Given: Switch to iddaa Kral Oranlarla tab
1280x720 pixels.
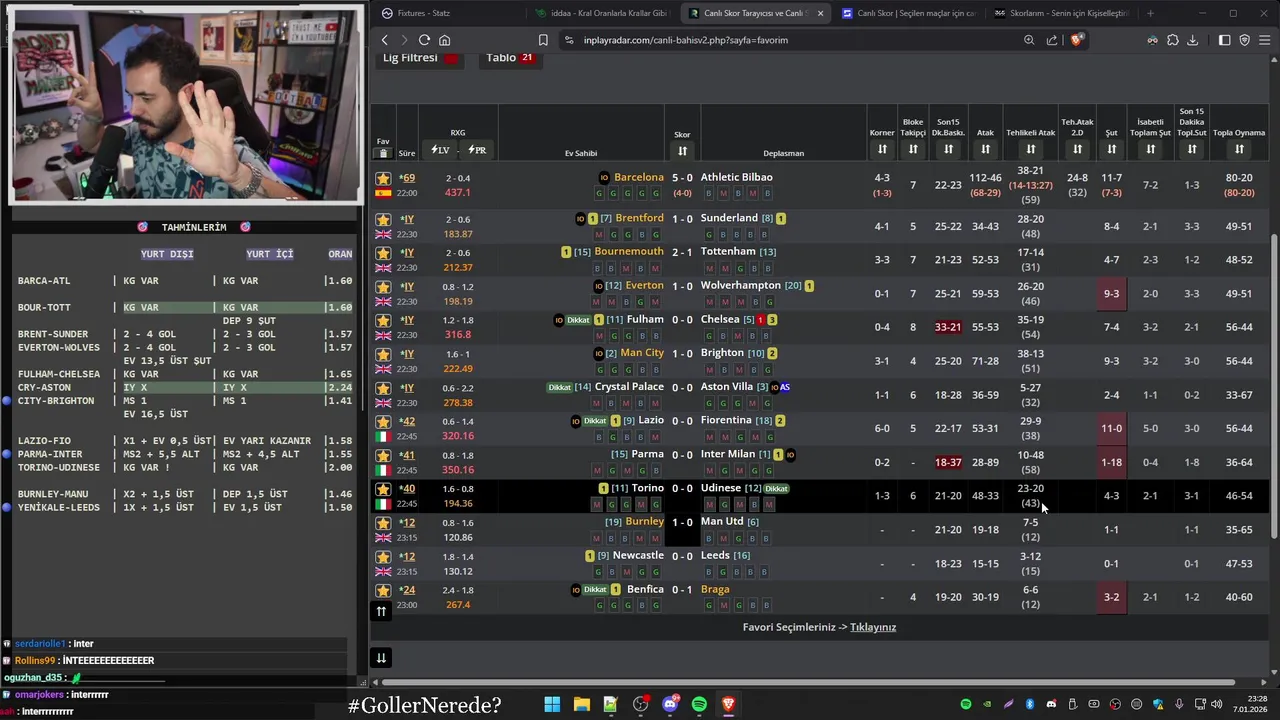Looking at the screenshot, I should coord(600,13).
